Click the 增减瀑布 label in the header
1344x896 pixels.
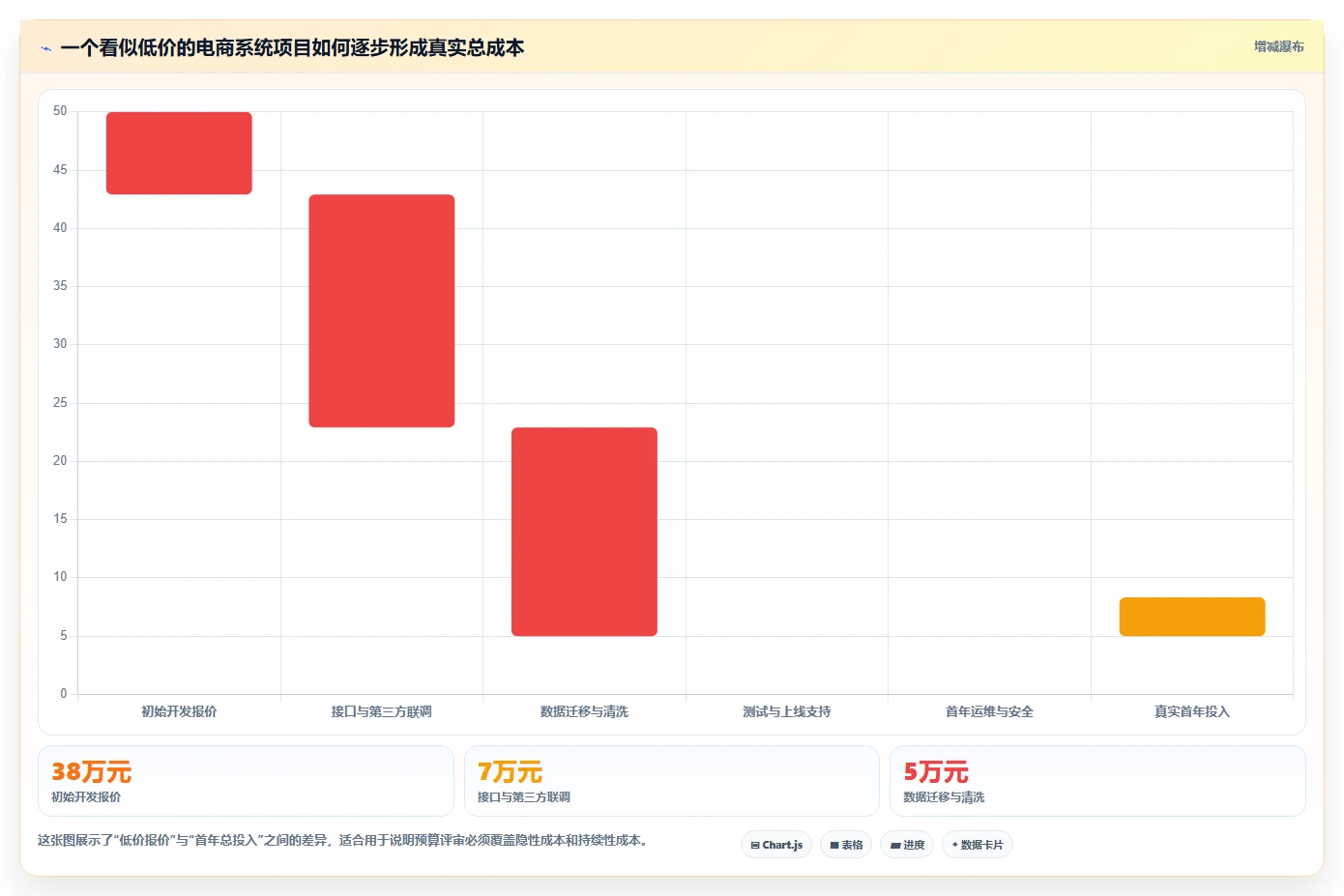tap(1278, 46)
